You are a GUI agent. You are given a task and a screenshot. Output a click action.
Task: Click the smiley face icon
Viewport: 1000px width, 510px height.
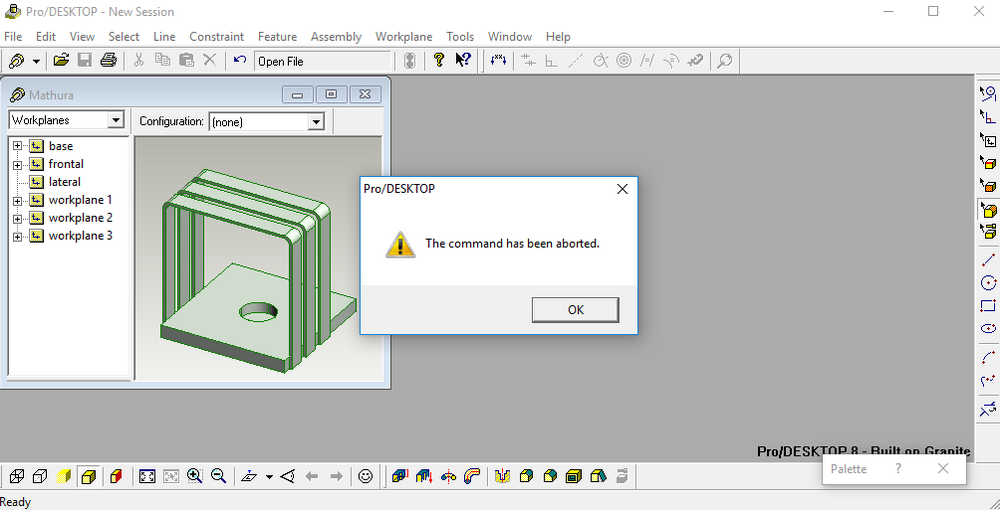click(365, 476)
